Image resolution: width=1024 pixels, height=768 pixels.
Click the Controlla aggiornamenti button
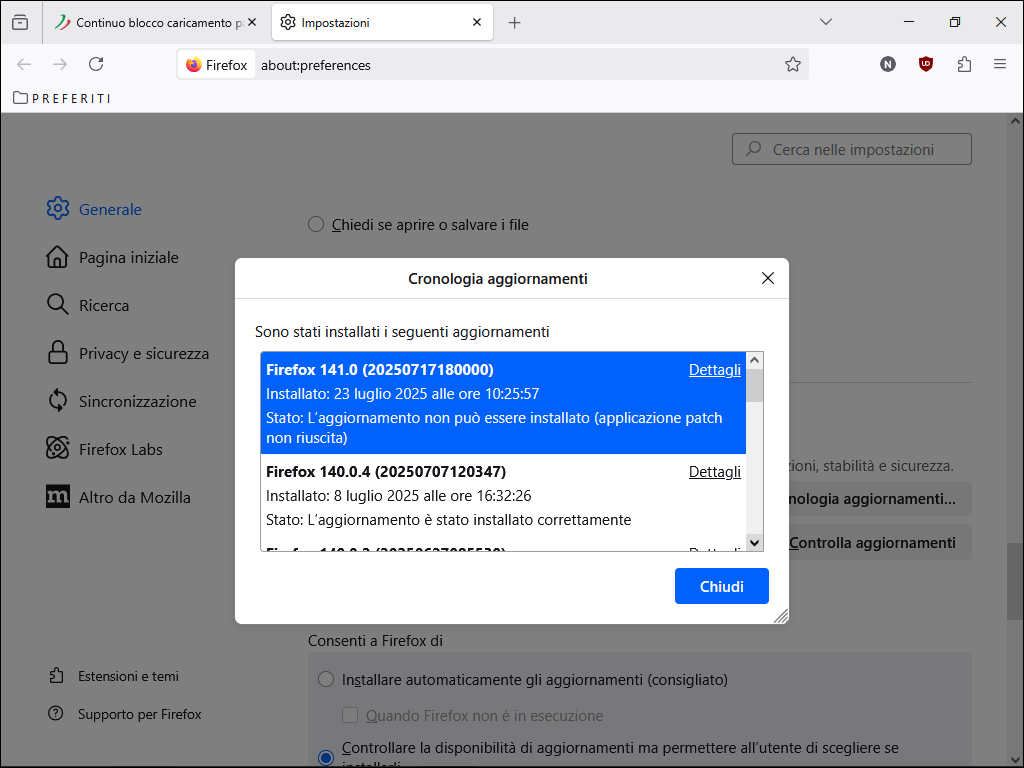[880, 542]
